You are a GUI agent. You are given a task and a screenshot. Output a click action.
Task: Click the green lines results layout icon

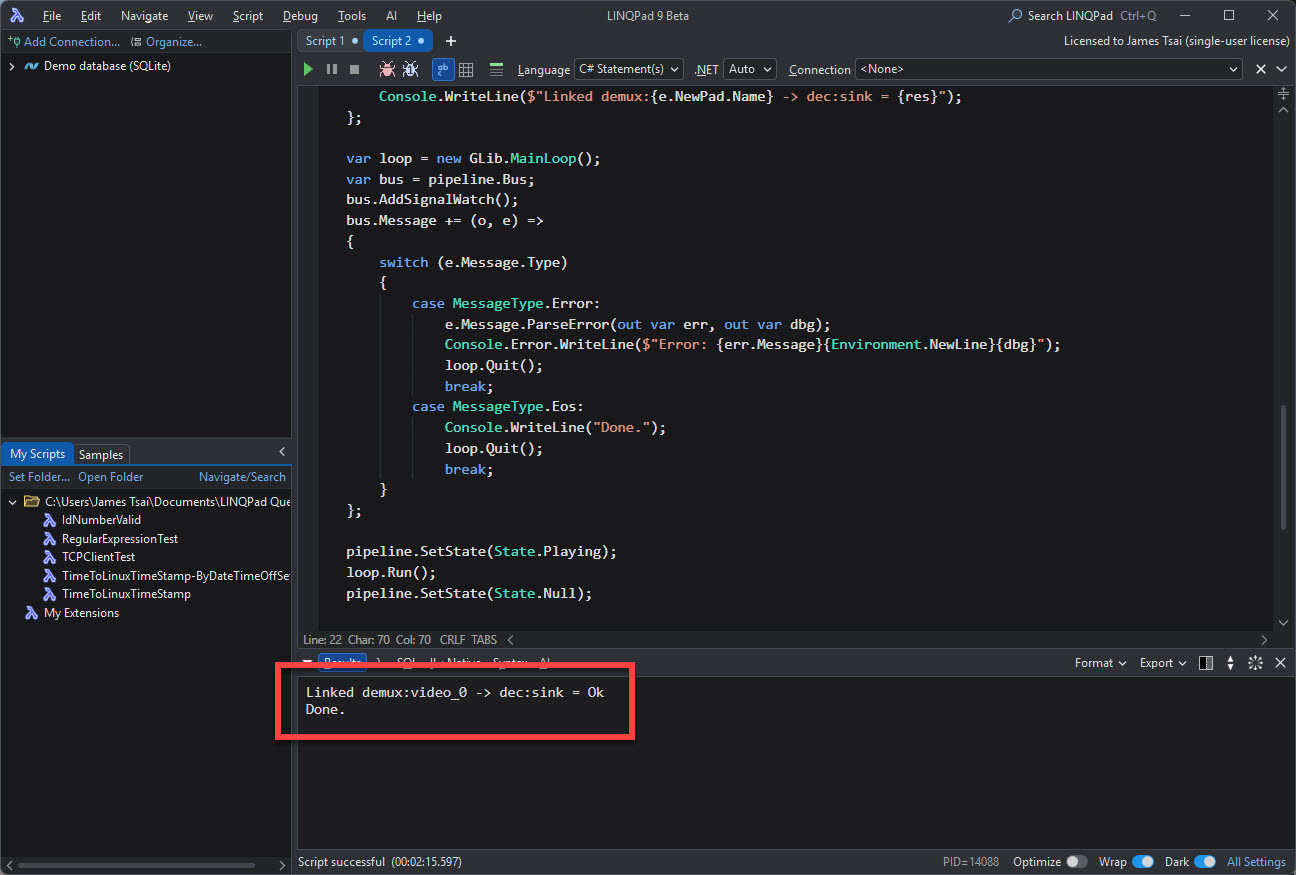coord(496,69)
